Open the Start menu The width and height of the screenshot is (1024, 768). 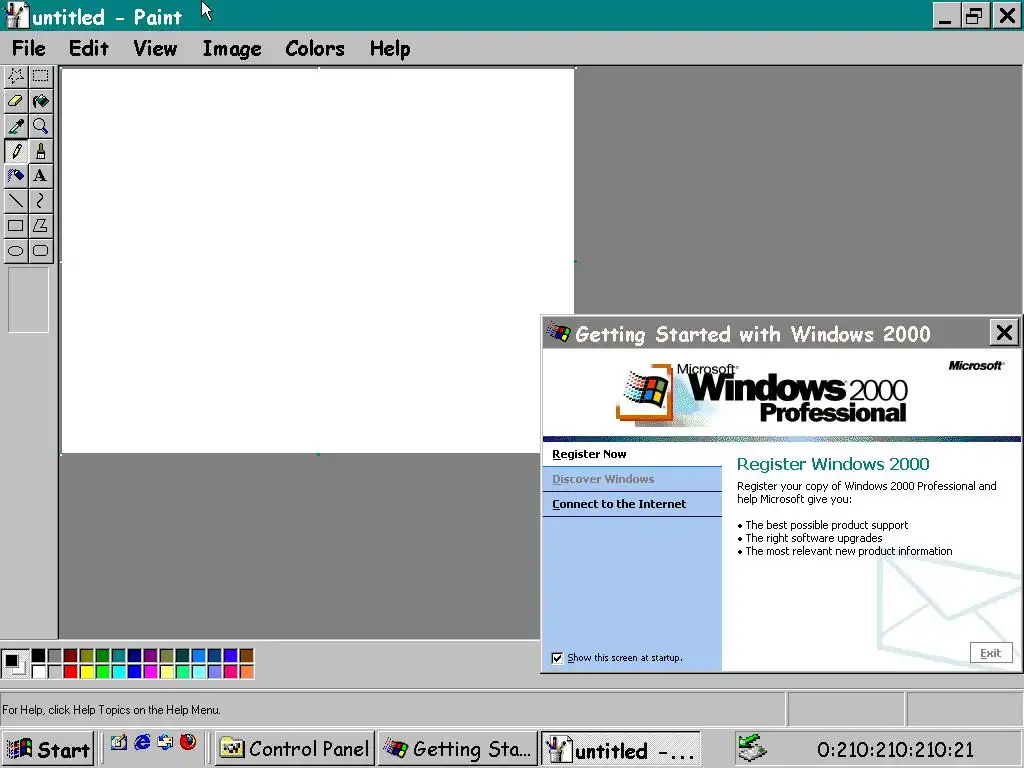[x=49, y=749]
